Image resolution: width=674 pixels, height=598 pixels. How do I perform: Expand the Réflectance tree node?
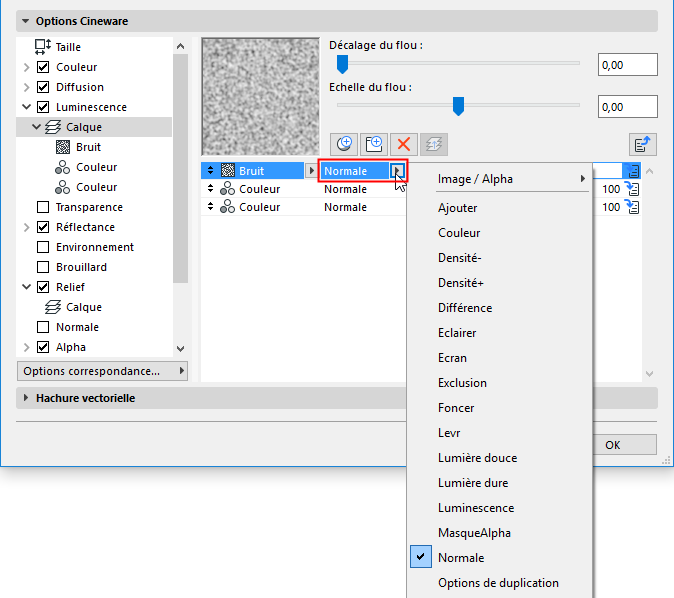pyautogui.click(x=27, y=227)
